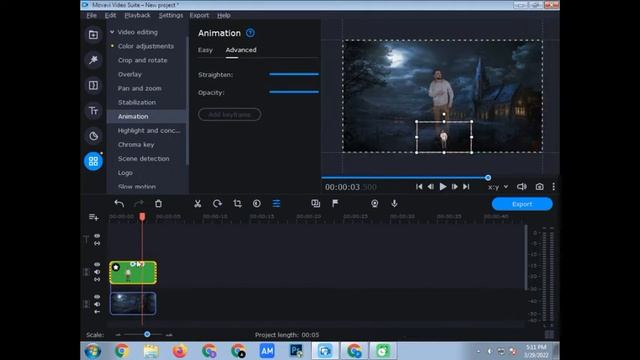Open the preview more options menu
Viewport: 640px width, 360px height.
click(553, 187)
